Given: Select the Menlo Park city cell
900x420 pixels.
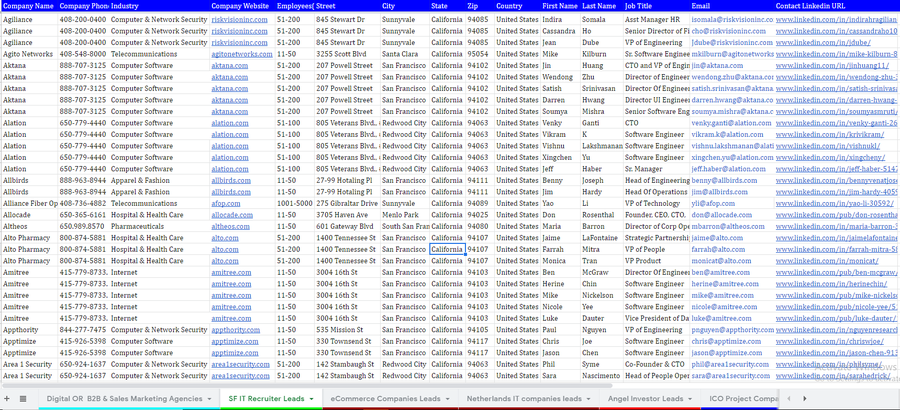Looking at the screenshot, I should coord(405,215).
